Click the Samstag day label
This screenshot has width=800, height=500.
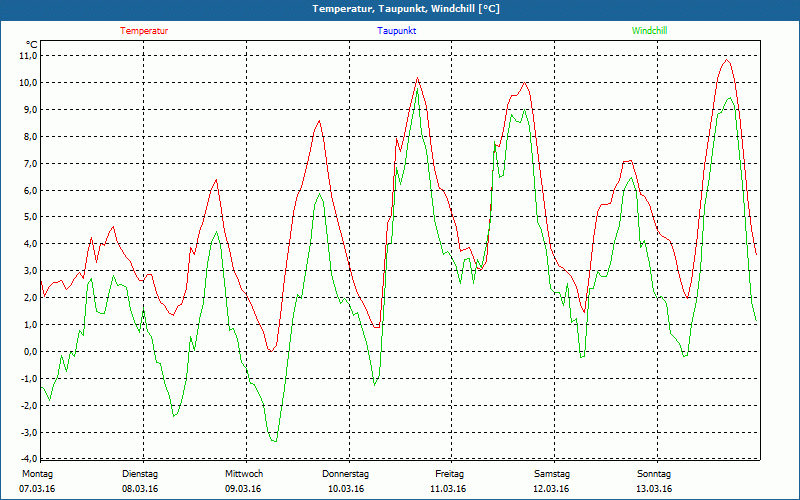[552, 474]
